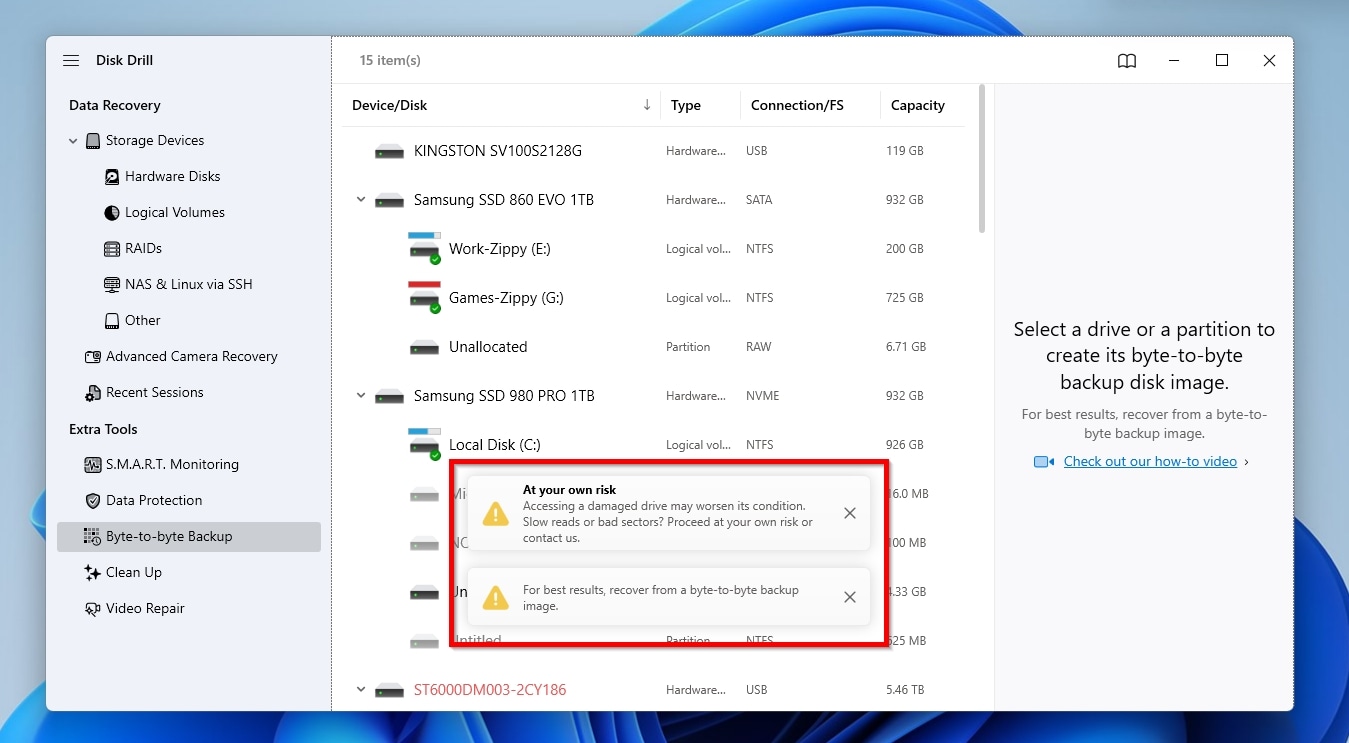Viewport: 1349px width, 743px height.
Task: Select NAS & Linux via SSH
Action: (x=189, y=285)
